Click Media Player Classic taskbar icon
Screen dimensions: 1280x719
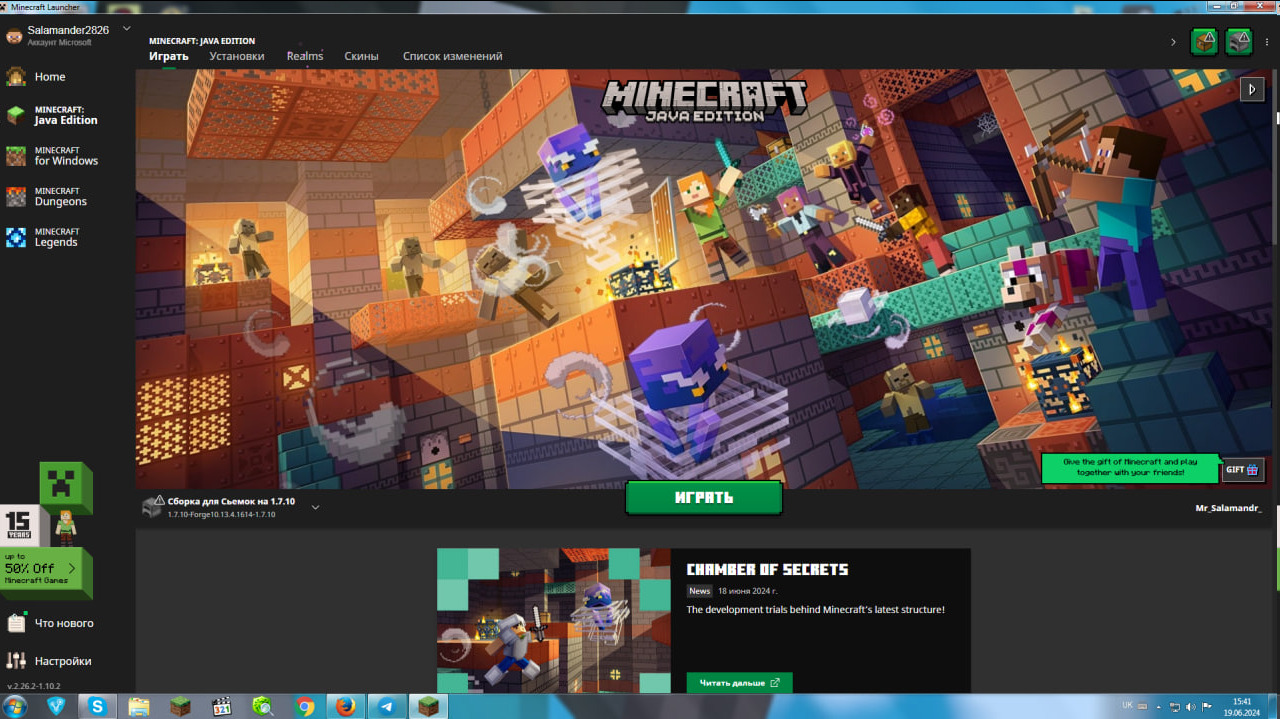[x=222, y=706]
